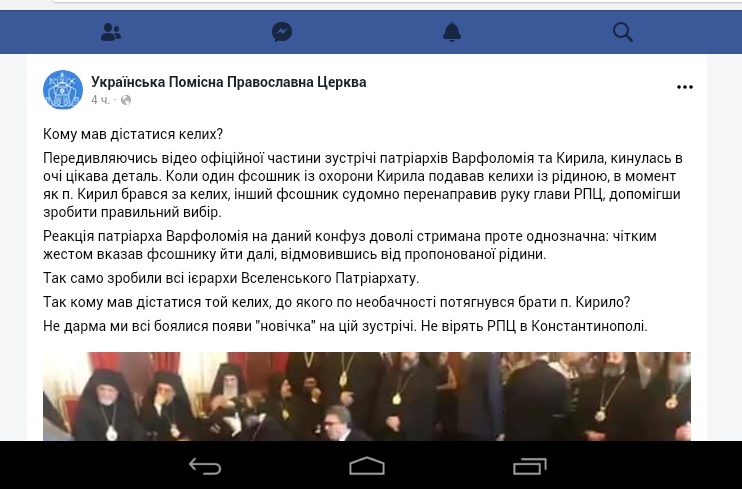Open the page's round blue avatar

click(63, 90)
